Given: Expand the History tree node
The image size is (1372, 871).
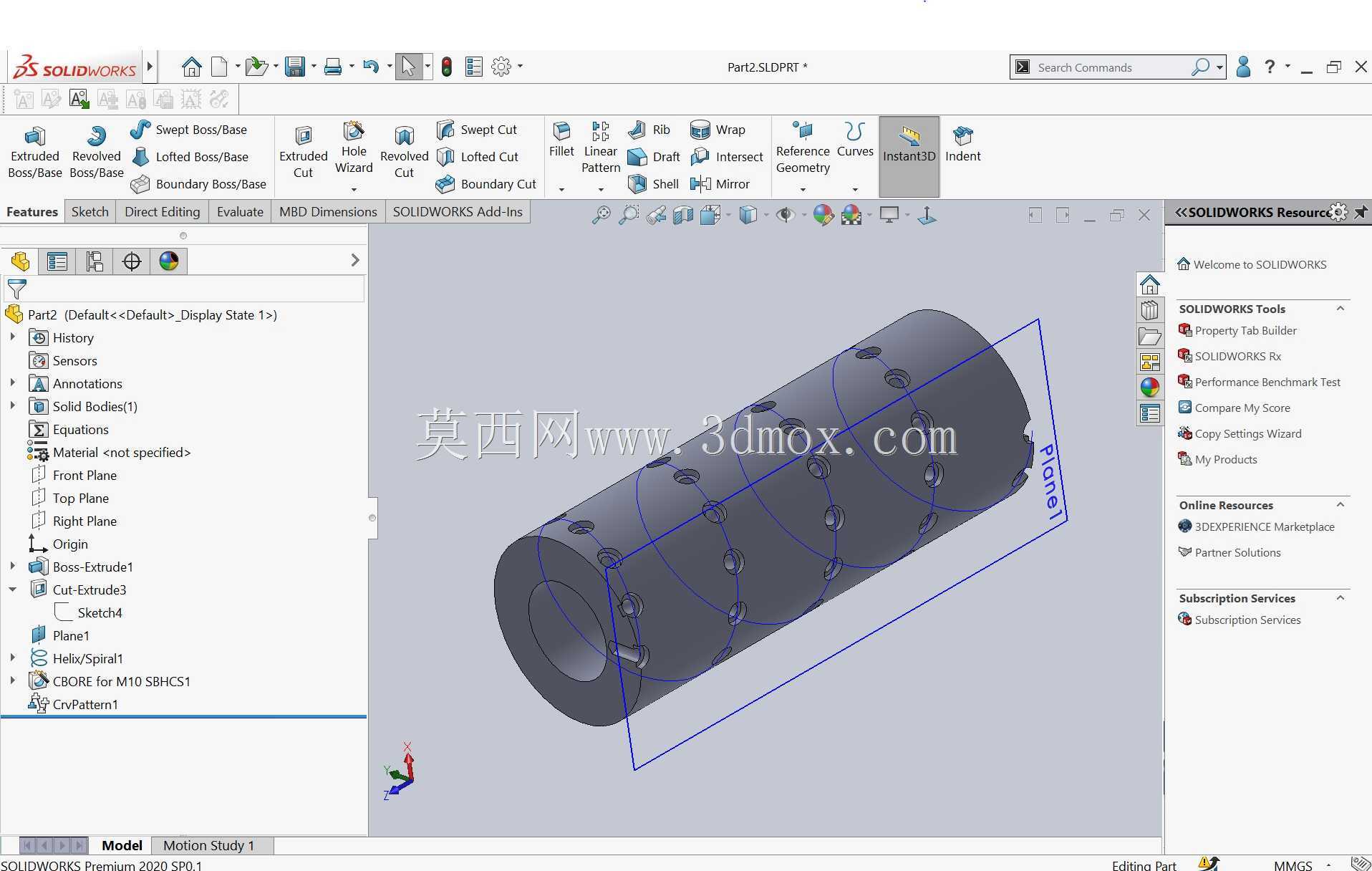Looking at the screenshot, I should tap(13, 337).
